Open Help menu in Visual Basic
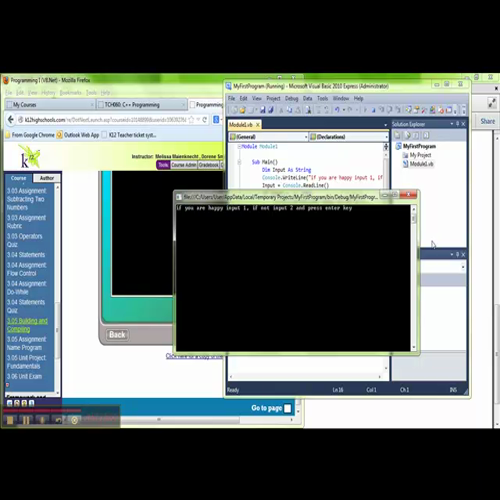 tap(358, 98)
